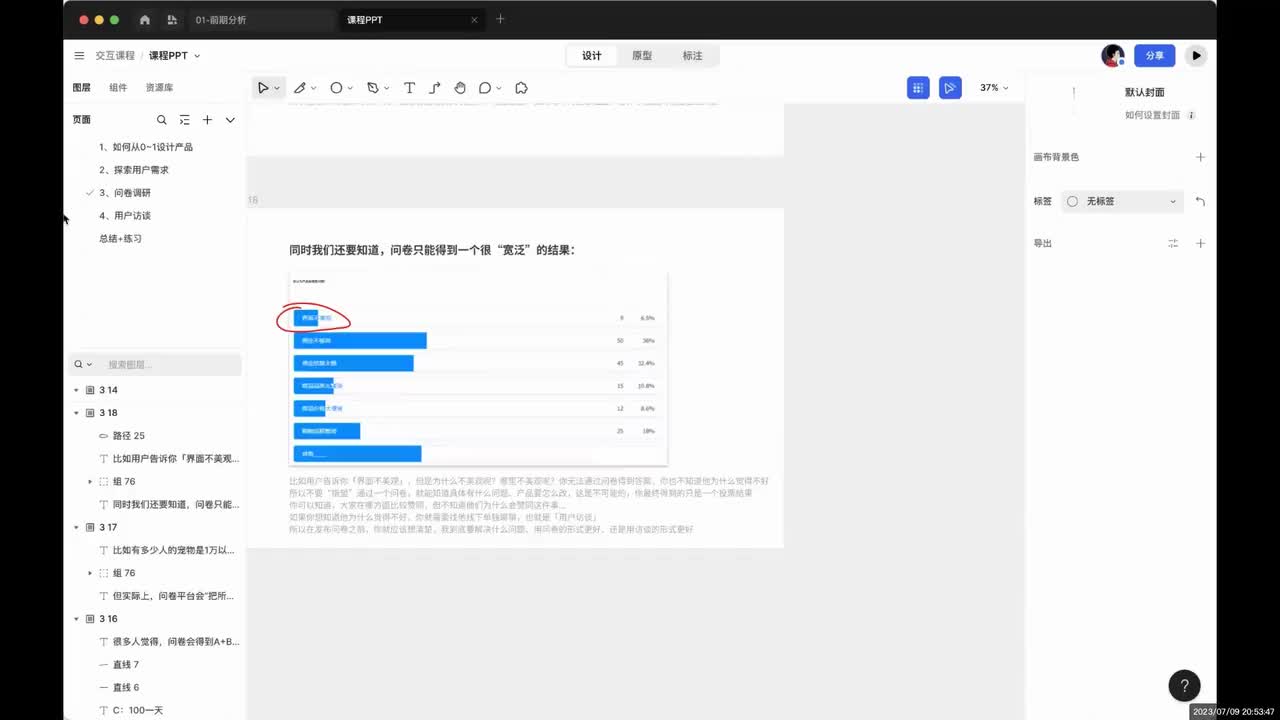Image resolution: width=1280 pixels, height=720 pixels.
Task: Switch to the 设计 tab
Action: [592, 56]
